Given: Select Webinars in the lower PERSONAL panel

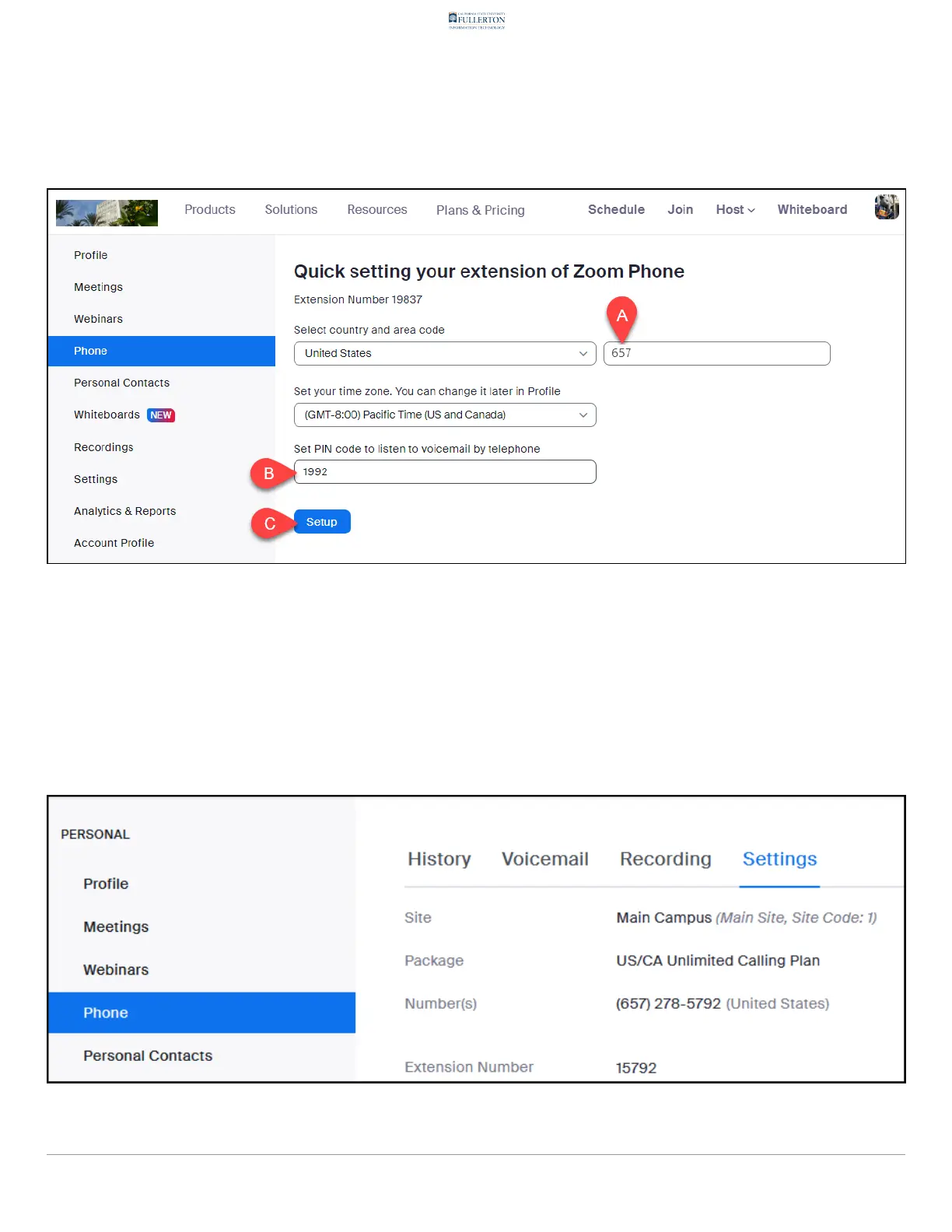Looking at the screenshot, I should tap(116, 970).
